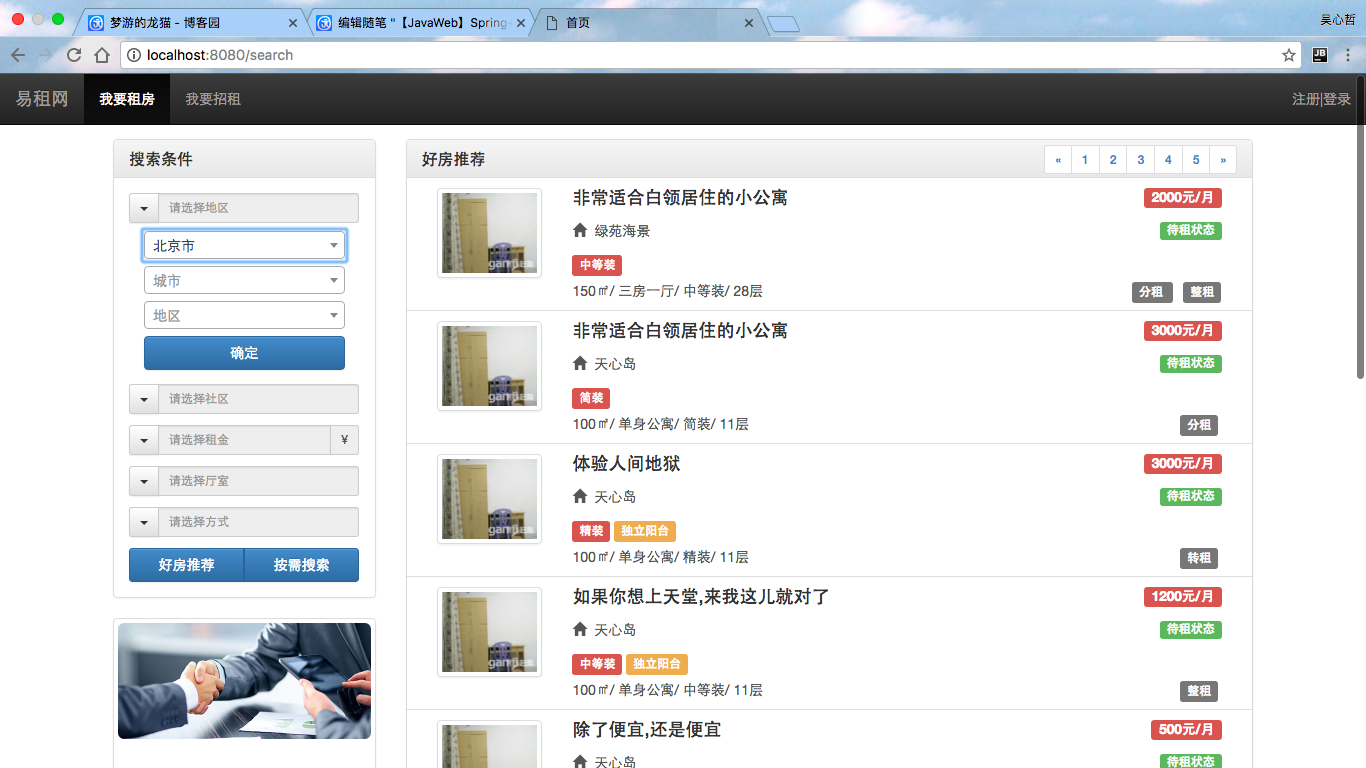Click the 500元/月 price label
The image size is (1366, 768).
click(1186, 730)
